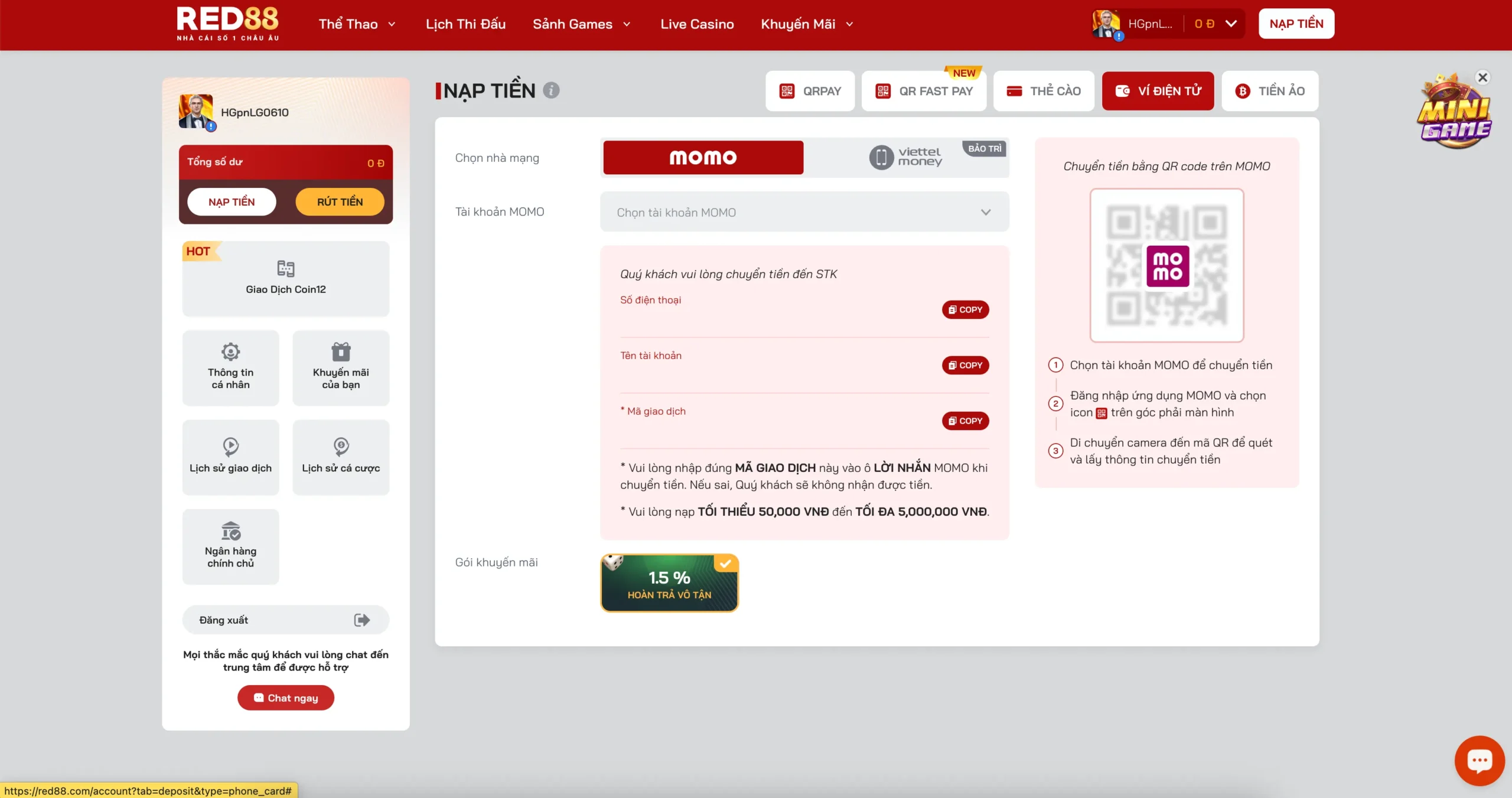Screen dimensions: 1512x798
Task: Open Live Casino page
Action: [697, 24]
